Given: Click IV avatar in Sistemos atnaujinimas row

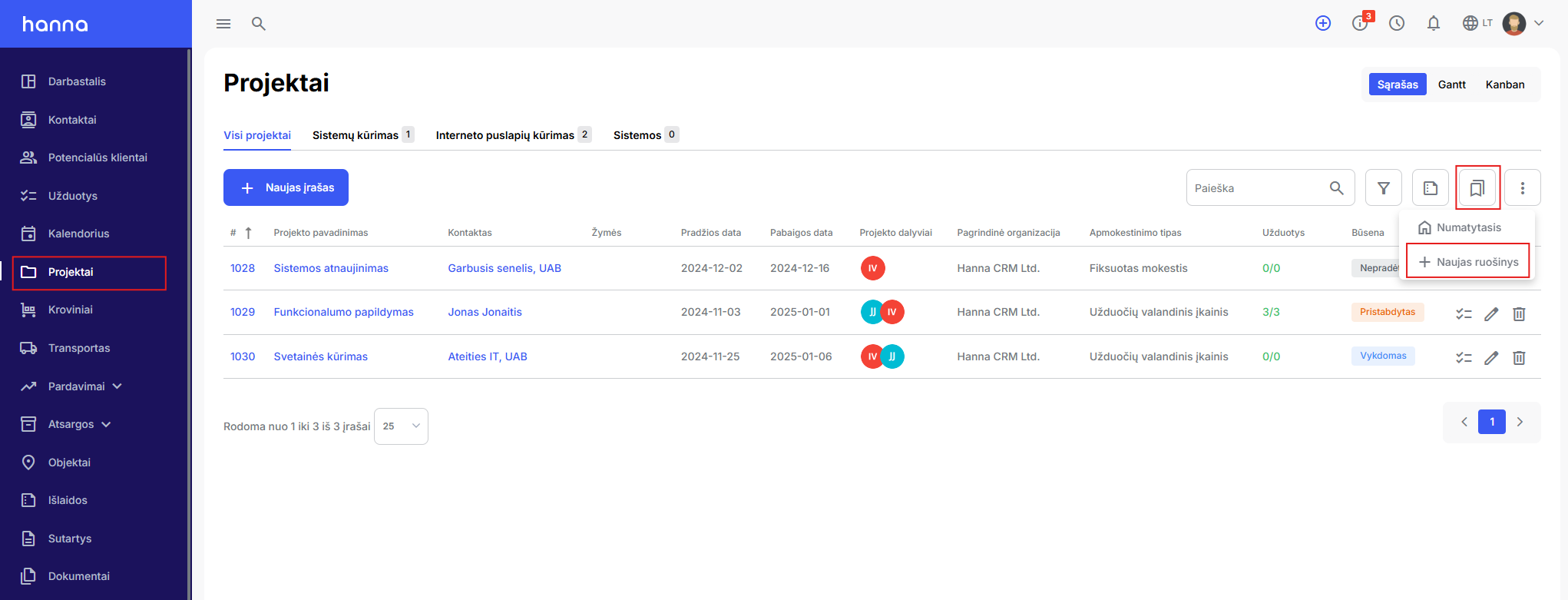Looking at the screenshot, I should point(872,268).
